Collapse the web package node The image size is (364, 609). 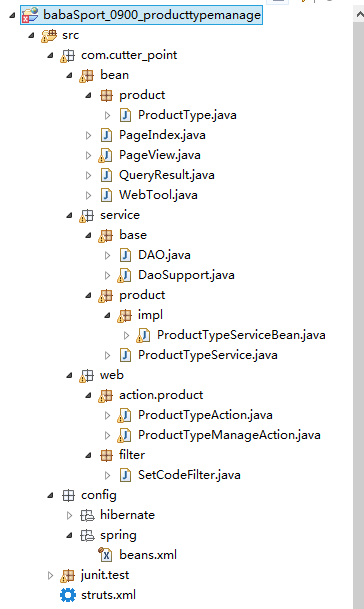pyautogui.click(x=70, y=376)
